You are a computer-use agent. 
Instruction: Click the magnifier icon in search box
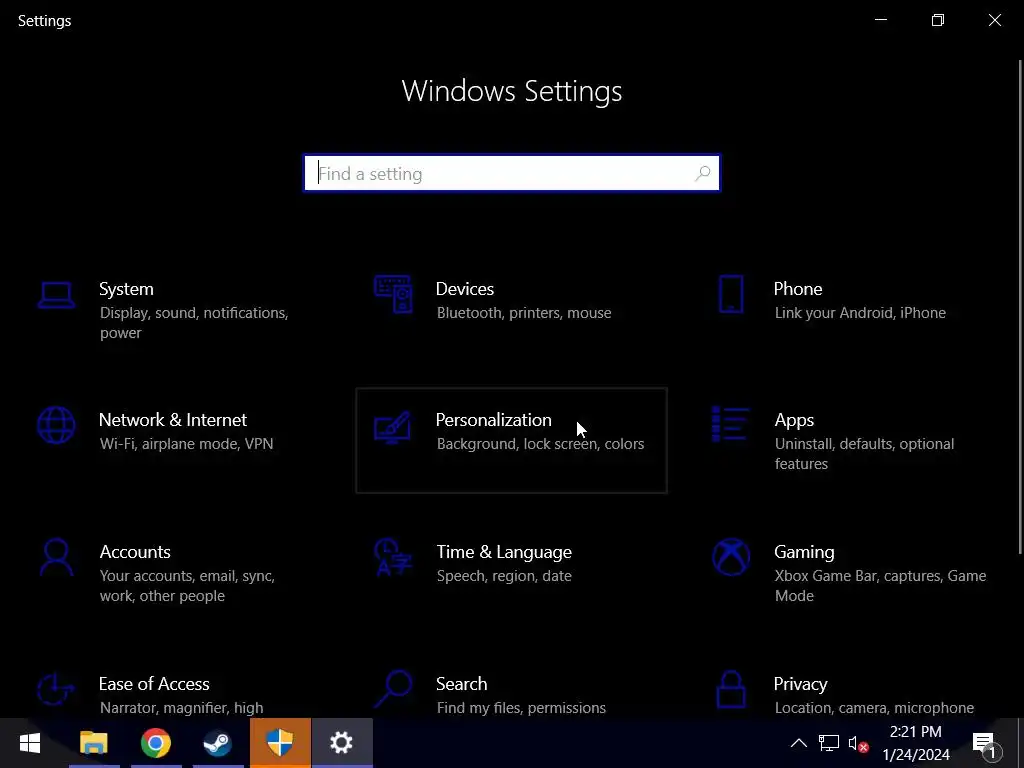703,173
